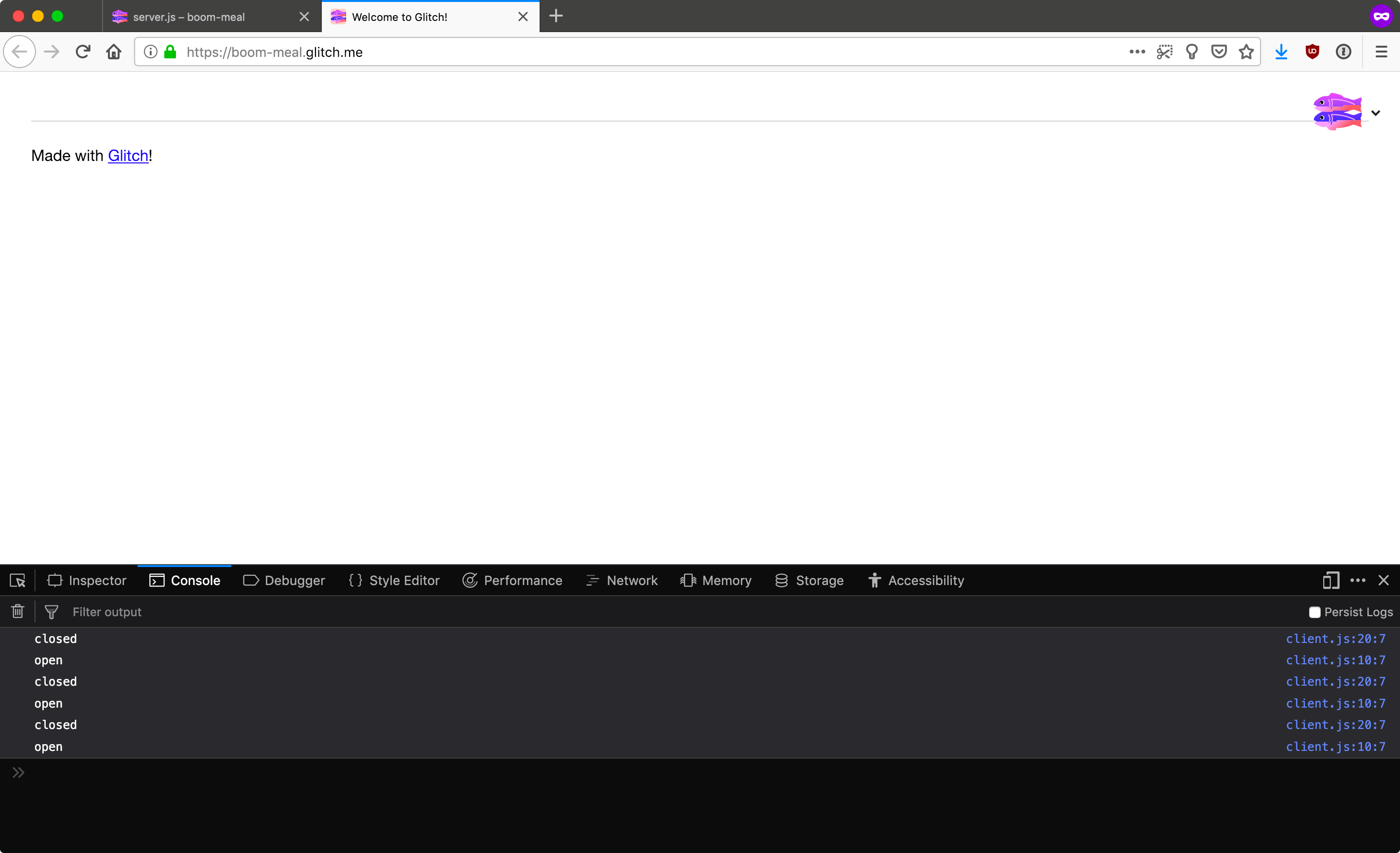Open the uBlock Origin shield extension
Image resolution: width=1400 pixels, height=853 pixels.
(x=1312, y=52)
